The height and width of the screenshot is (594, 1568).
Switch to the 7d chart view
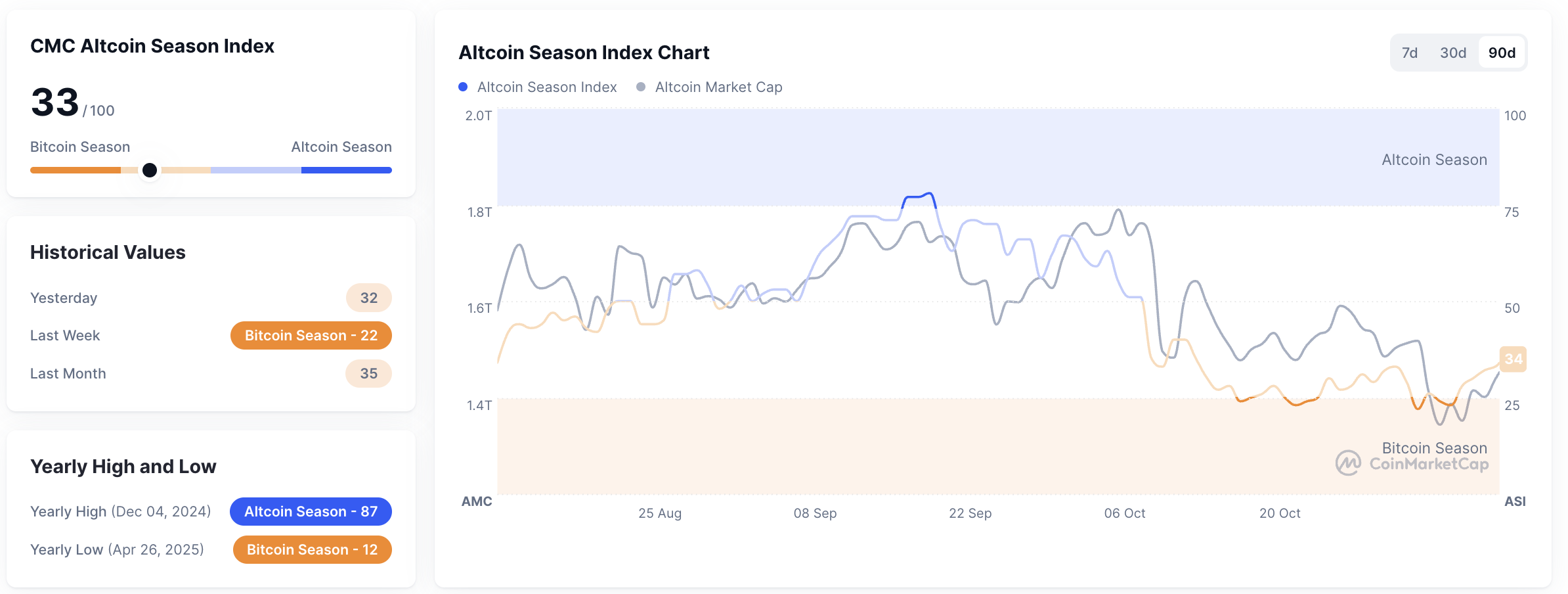coord(1410,53)
